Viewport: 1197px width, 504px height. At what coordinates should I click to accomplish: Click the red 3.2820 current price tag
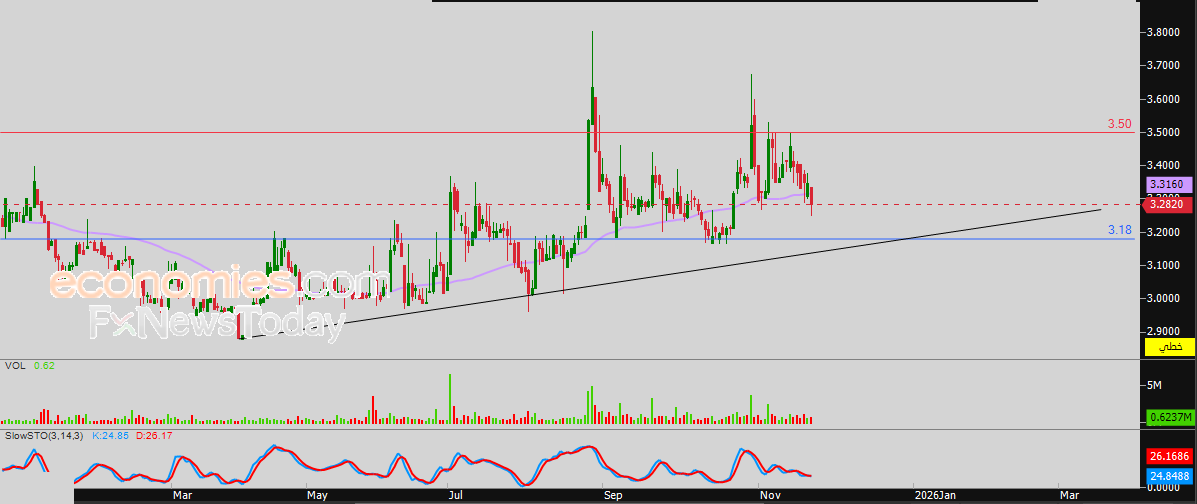(x=1167, y=205)
